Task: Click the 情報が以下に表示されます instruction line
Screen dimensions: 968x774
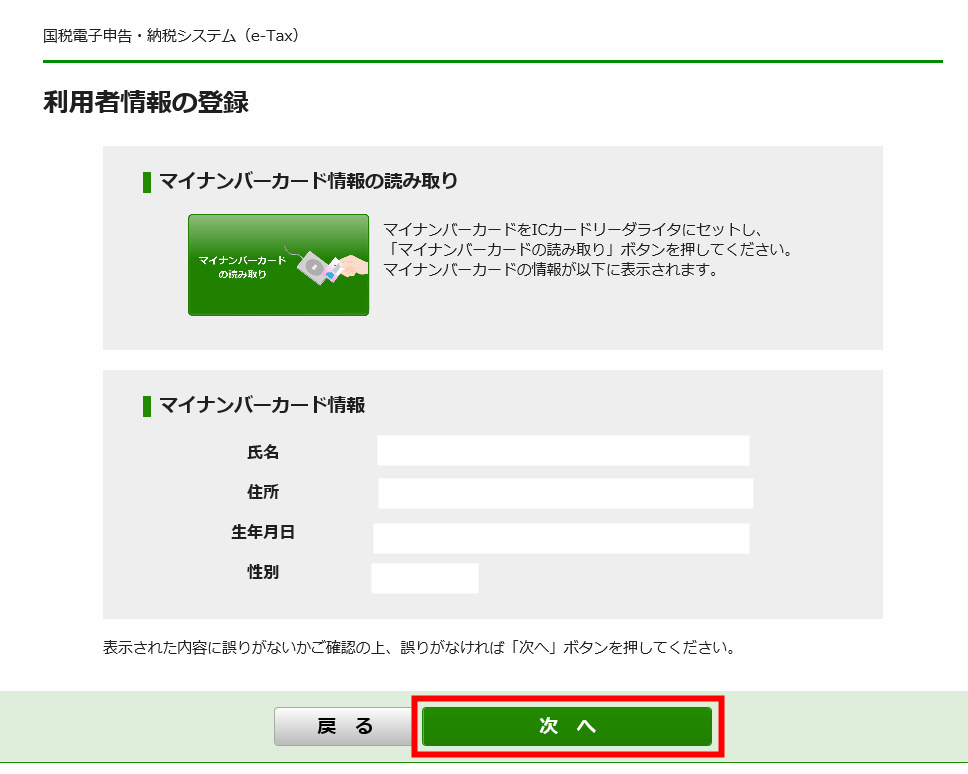Action: (550, 270)
